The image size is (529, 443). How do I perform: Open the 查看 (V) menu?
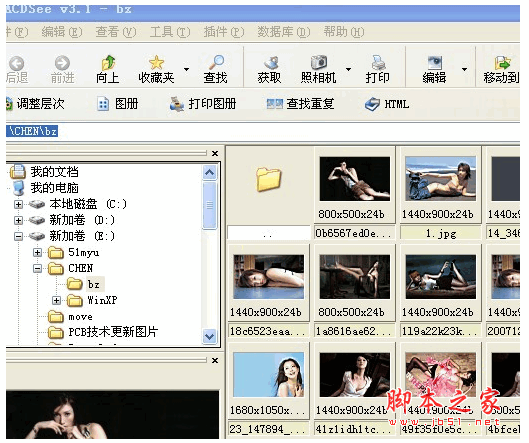(x=116, y=32)
